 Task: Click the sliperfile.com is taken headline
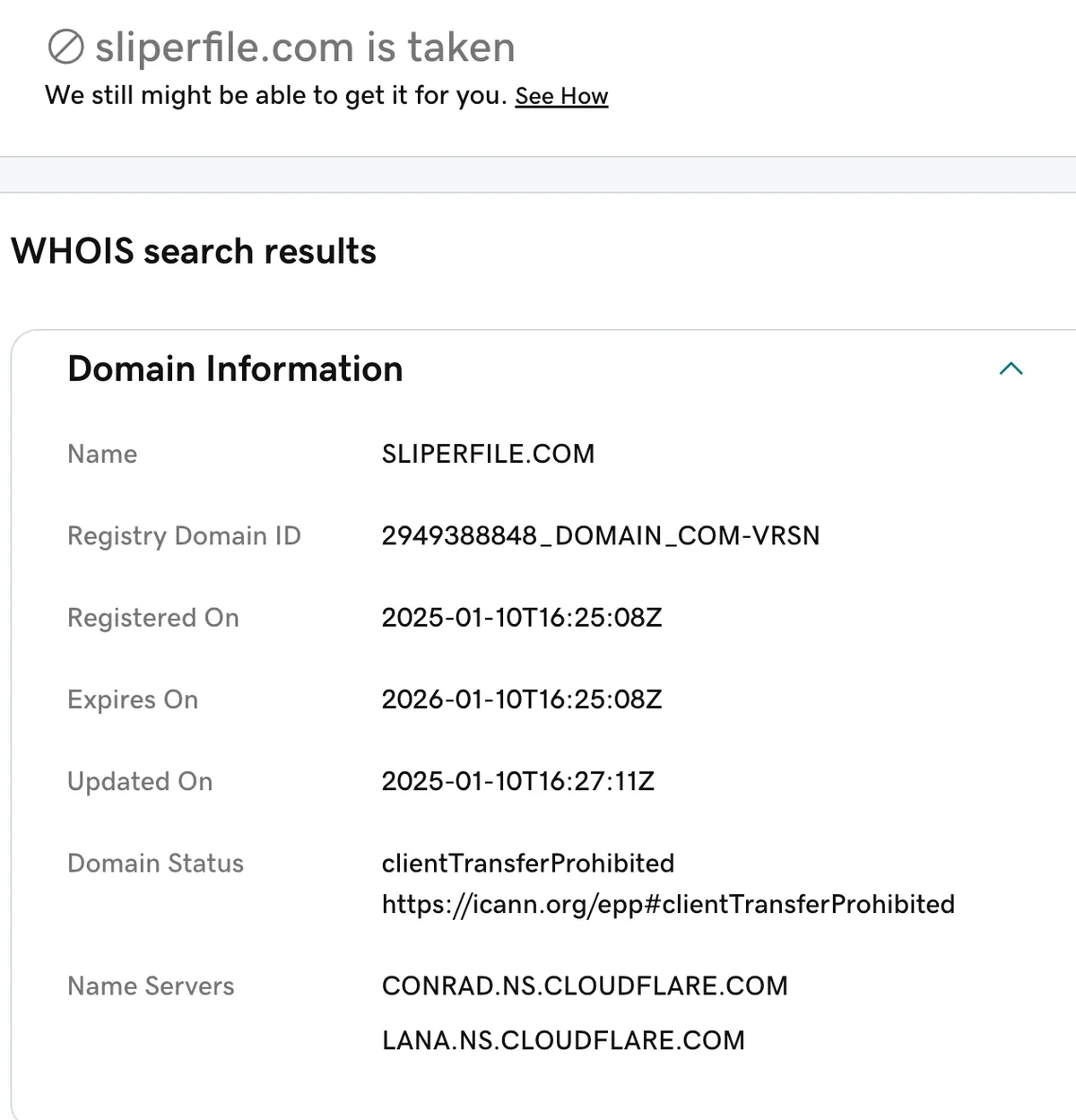[305, 47]
